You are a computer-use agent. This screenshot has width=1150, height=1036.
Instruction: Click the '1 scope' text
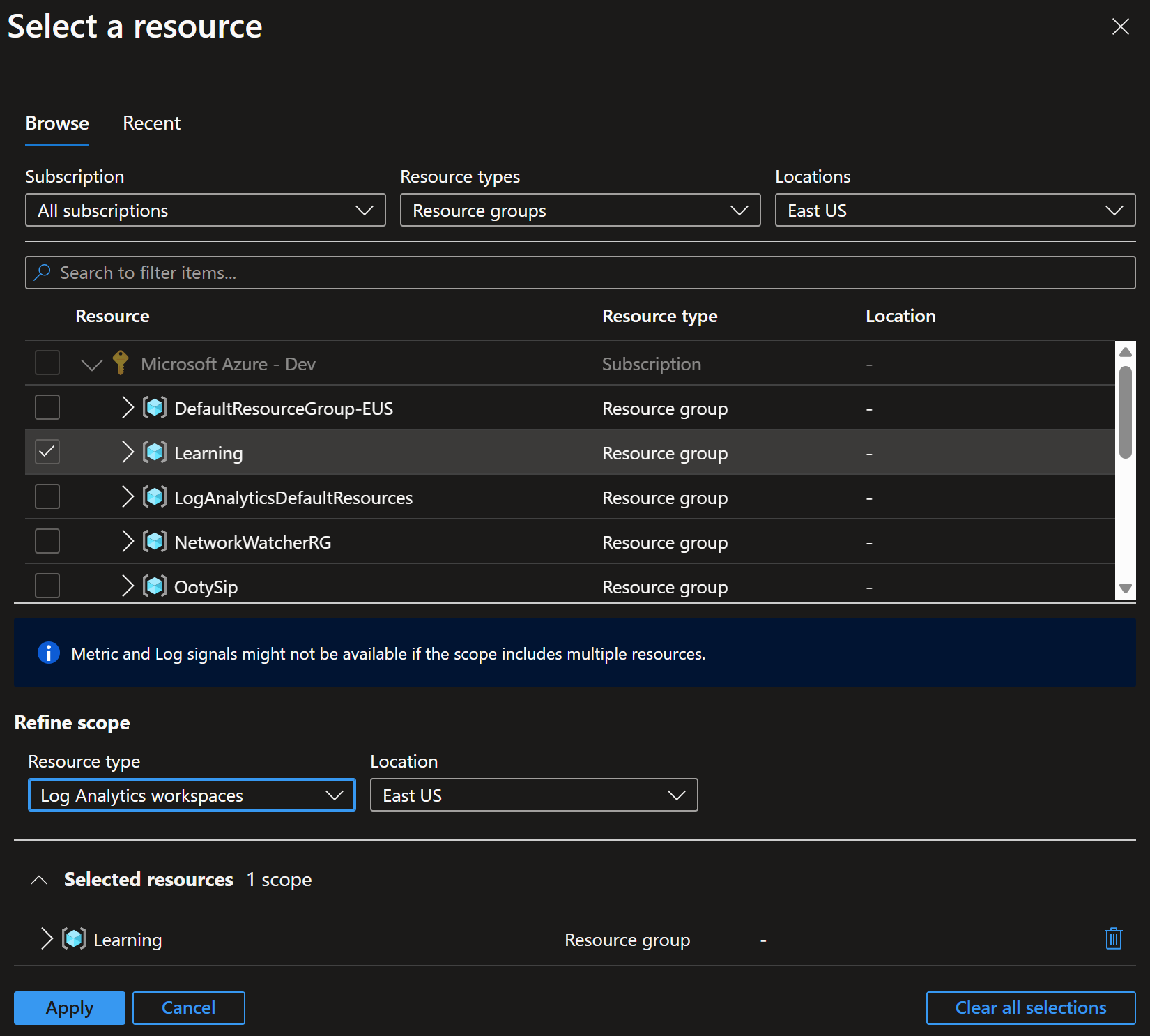[x=279, y=880]
